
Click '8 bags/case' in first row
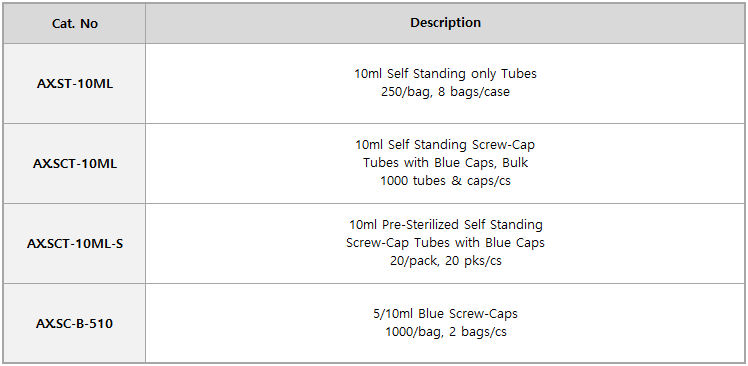coord(477,92)
